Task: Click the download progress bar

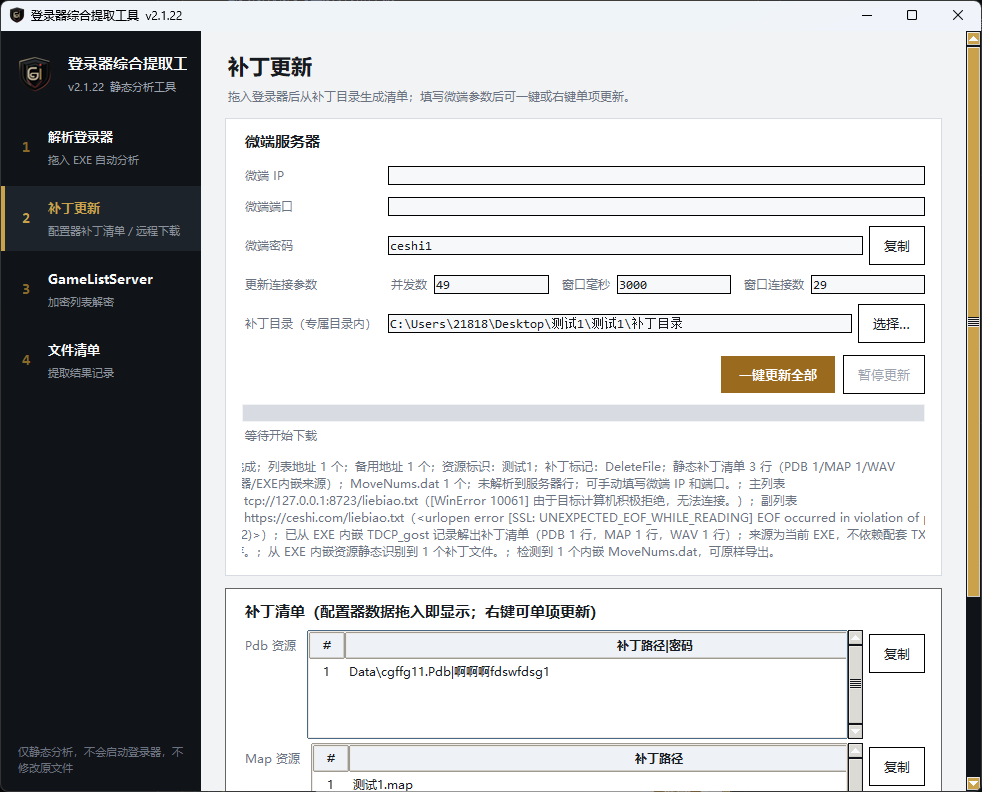Action: [x=583, y=413]
